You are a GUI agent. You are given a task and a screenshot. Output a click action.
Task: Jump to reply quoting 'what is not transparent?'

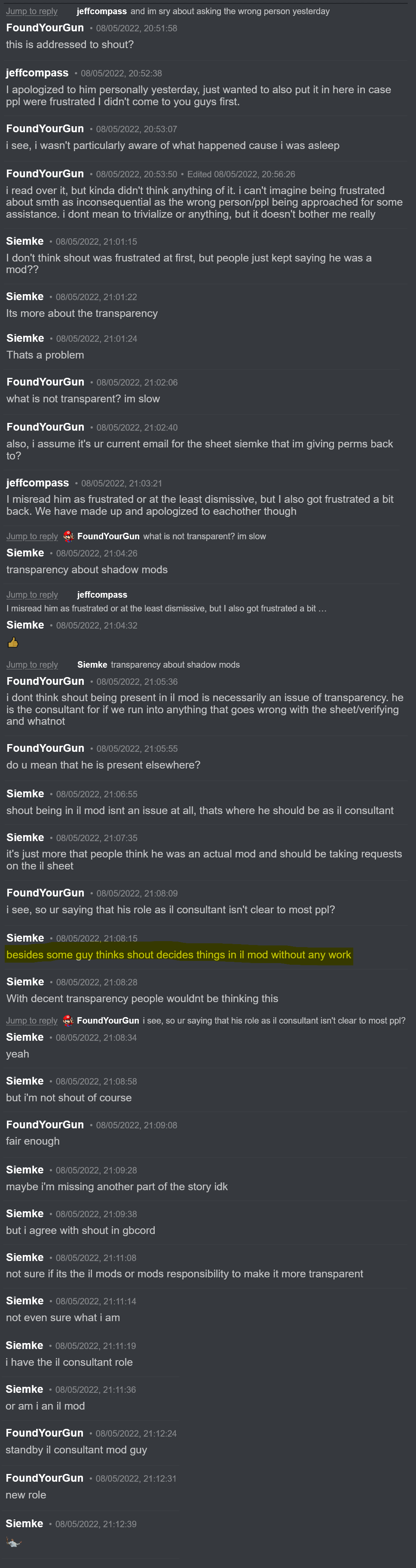[x=32, y=536]
